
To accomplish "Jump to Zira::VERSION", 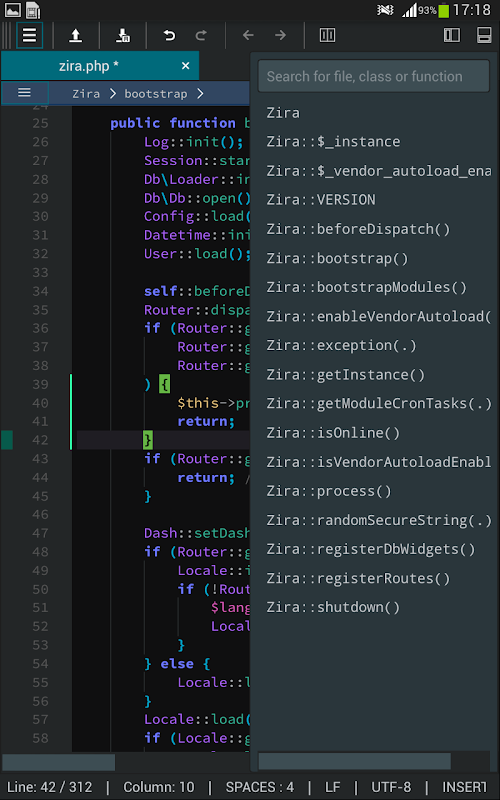I will pyautogui.click(x=321, y=200).
